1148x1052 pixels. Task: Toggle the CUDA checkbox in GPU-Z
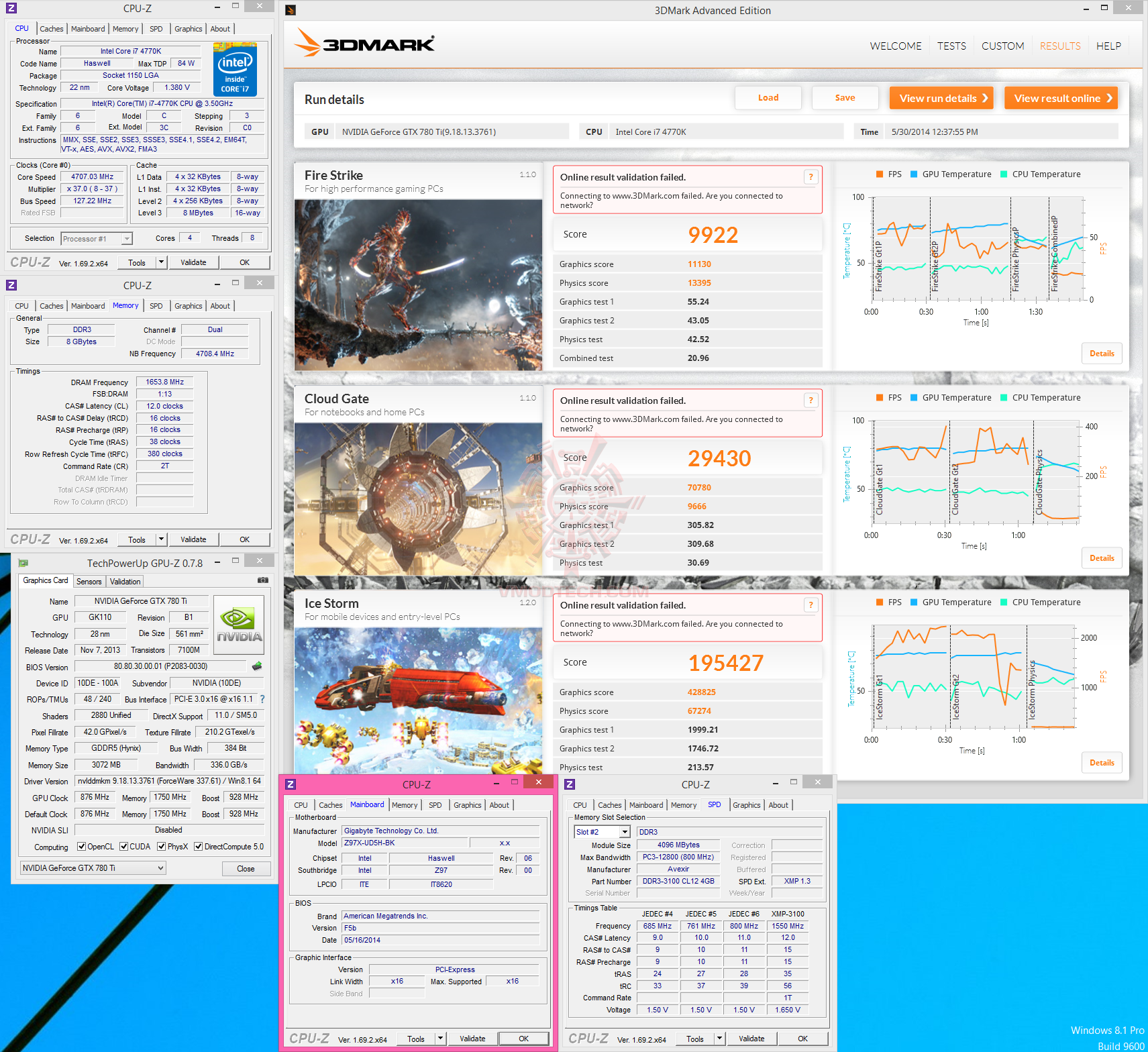pos(123,847)
